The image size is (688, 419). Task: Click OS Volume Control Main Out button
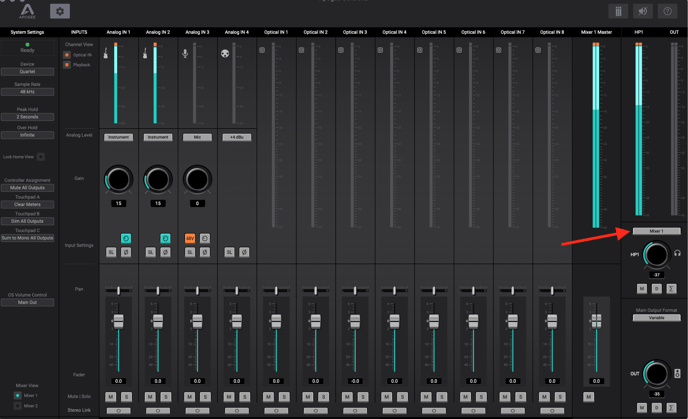27,302
